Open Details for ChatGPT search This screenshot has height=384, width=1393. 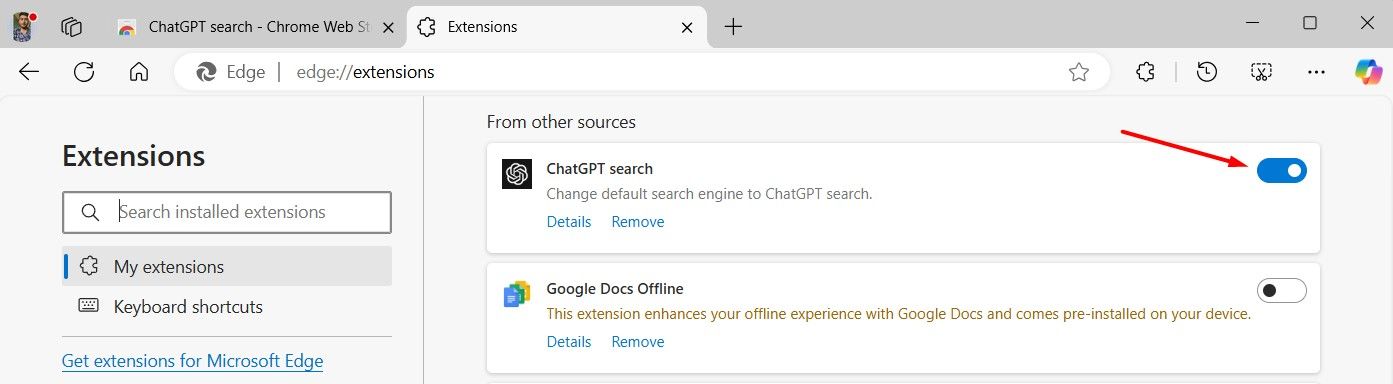(x=569, y=222)
